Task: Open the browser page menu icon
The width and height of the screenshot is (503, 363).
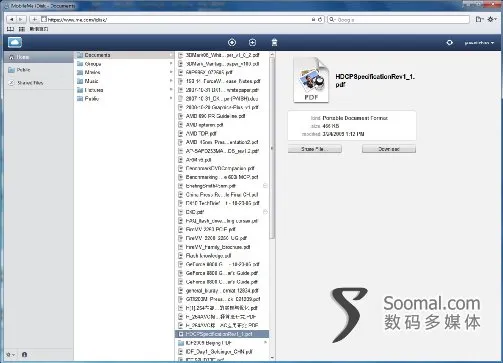Action: coord(479,20)
